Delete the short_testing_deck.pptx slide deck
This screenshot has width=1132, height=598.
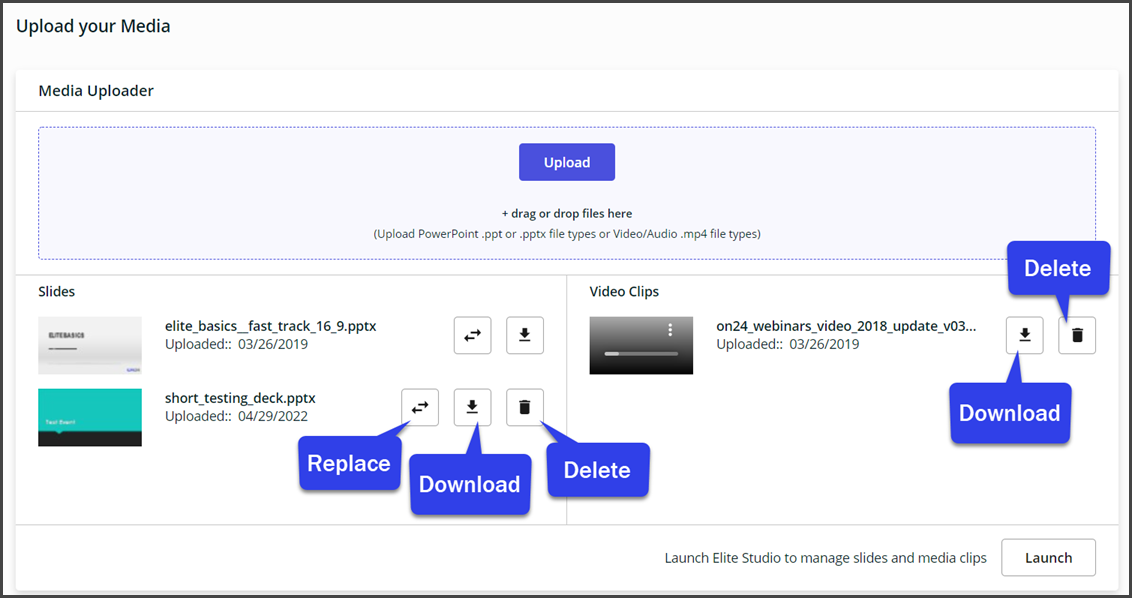525,407
